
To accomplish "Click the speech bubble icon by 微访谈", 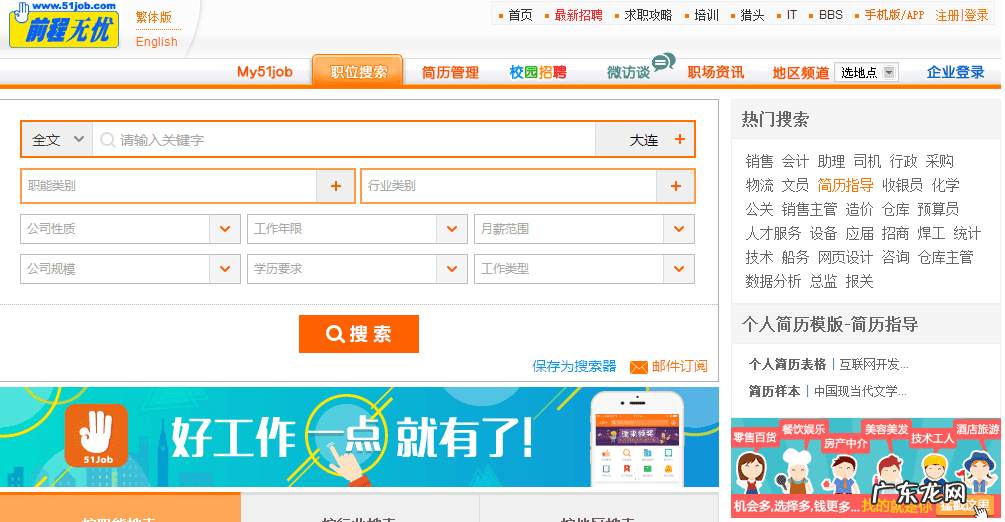I will (664, 63).
